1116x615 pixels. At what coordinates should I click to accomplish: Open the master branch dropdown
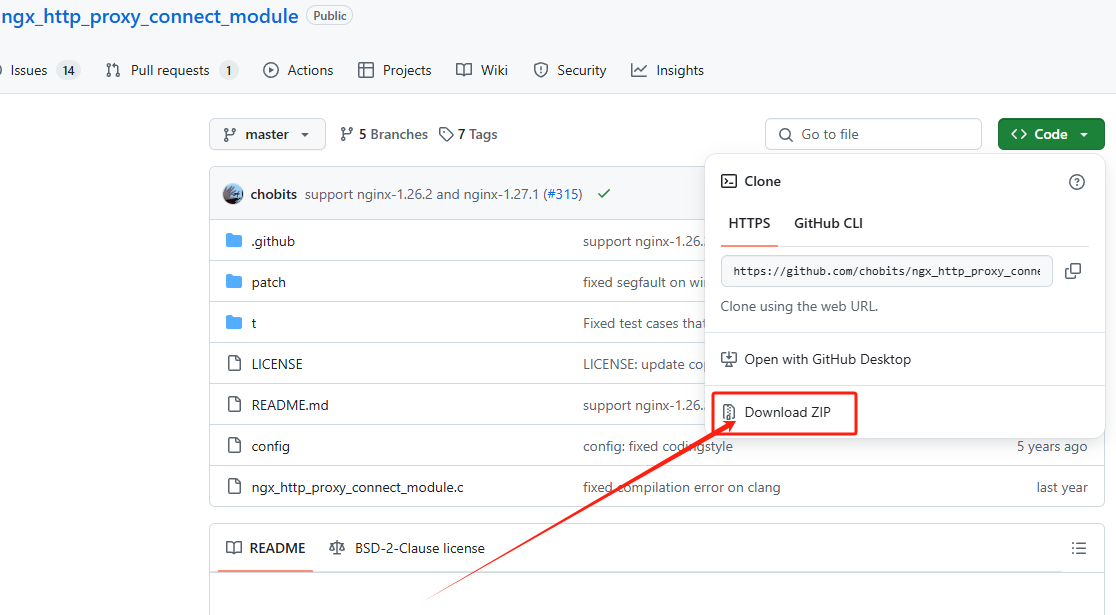pos(267,134)
